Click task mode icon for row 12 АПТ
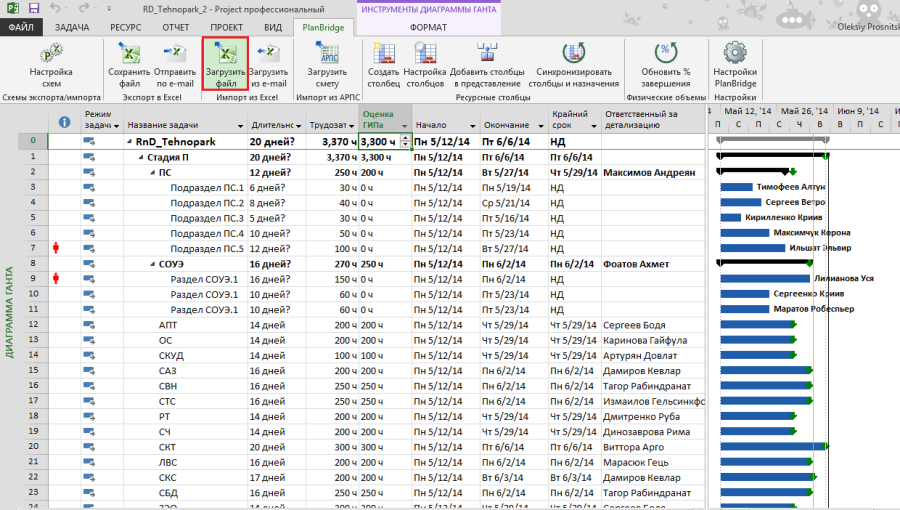900x510 pixels. coord(89,325)
